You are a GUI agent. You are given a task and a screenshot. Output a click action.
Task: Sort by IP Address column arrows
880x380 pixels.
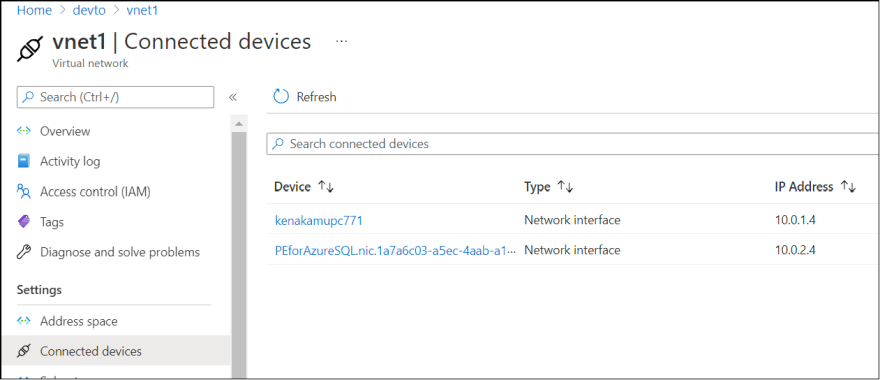point(847,187)
